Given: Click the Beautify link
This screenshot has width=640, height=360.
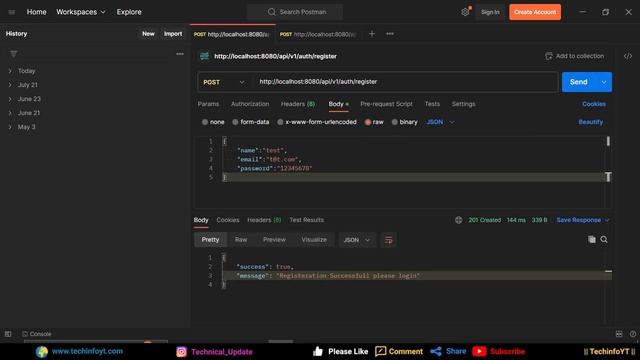Looking at the screenshot, I should click(591, 122).
